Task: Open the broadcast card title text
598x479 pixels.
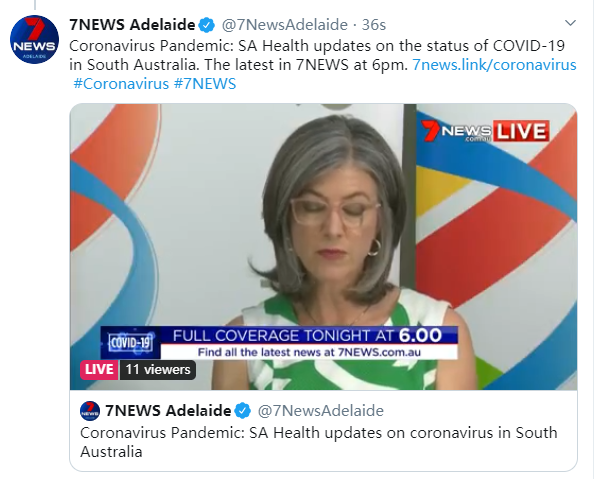Action: pos(319,442)
